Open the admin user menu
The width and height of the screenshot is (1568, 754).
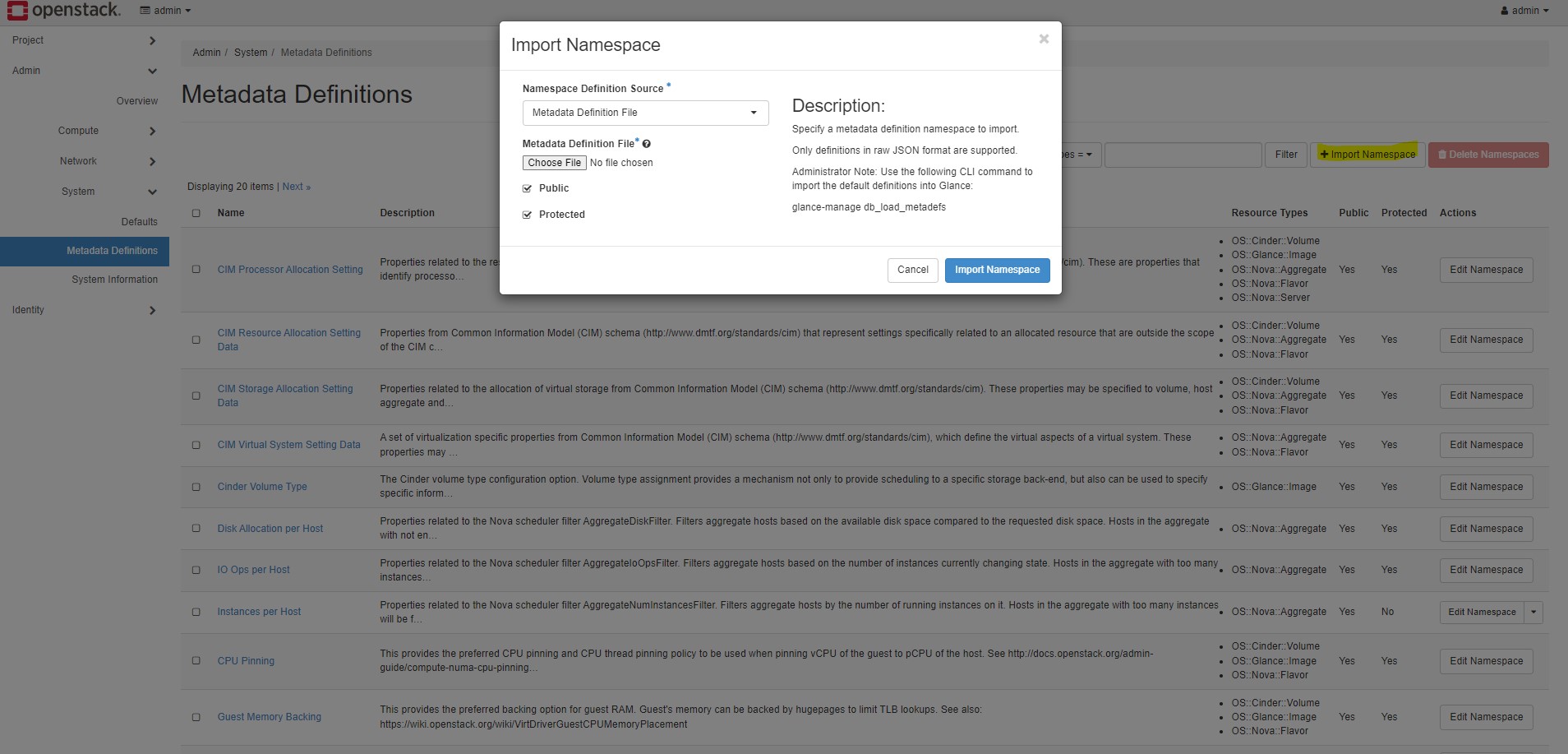coord(1524,11)
